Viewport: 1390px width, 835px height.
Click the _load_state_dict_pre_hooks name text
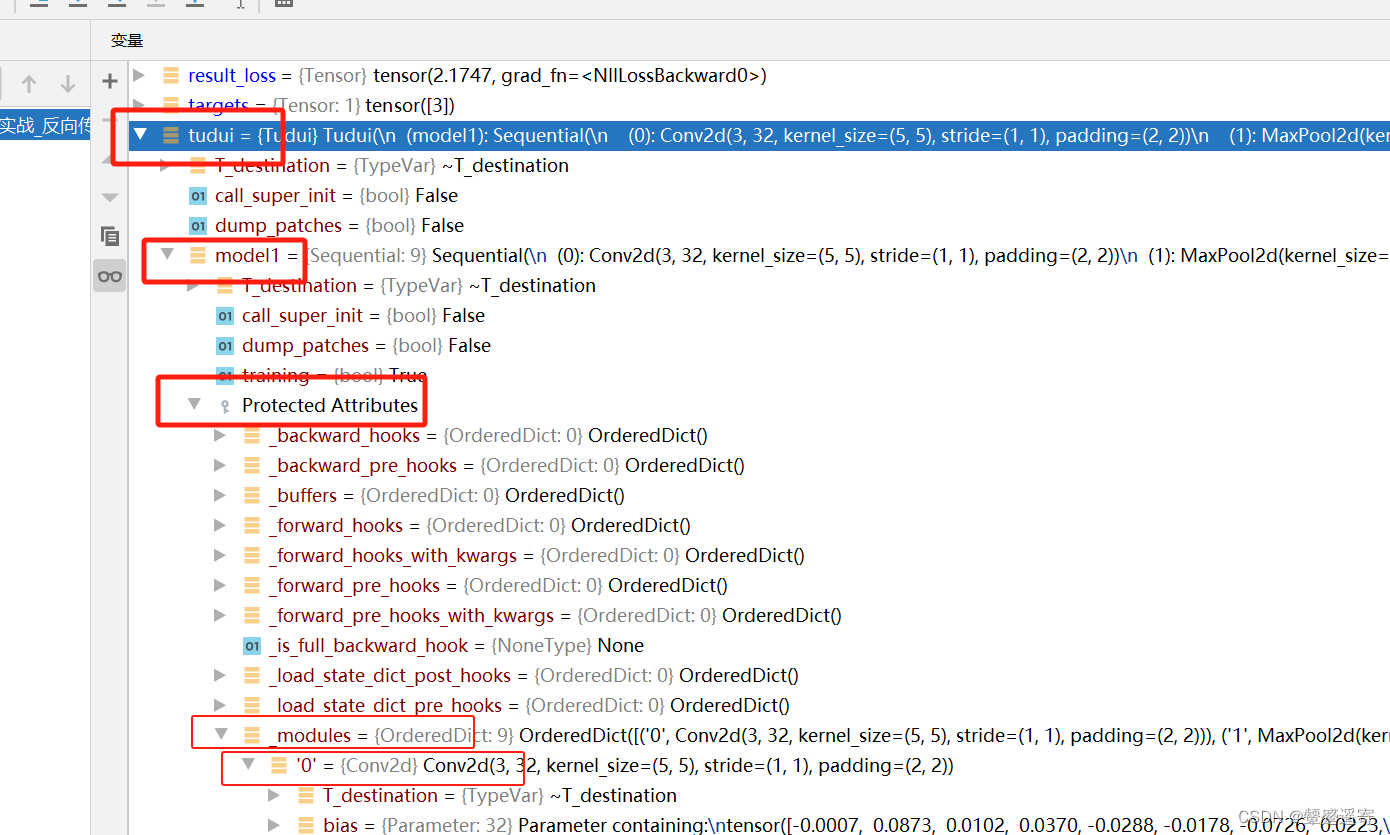(x=385, y=706)
